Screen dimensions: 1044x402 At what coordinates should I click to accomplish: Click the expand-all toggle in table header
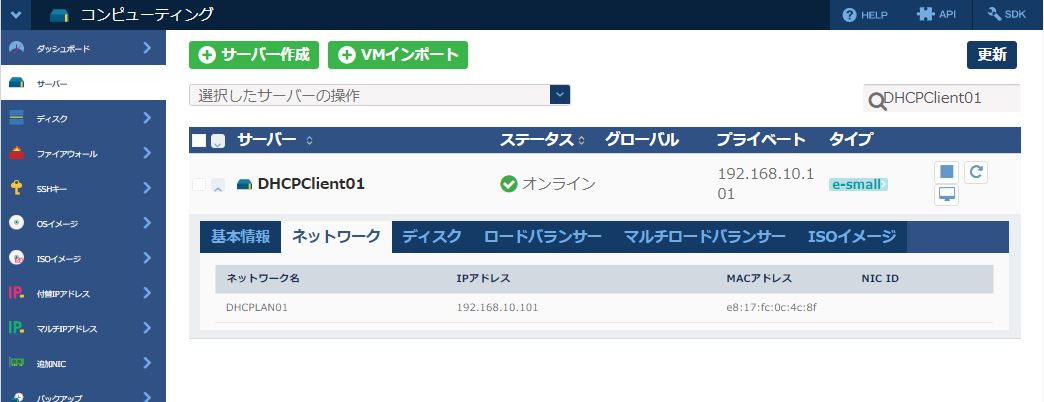(218, 141)
